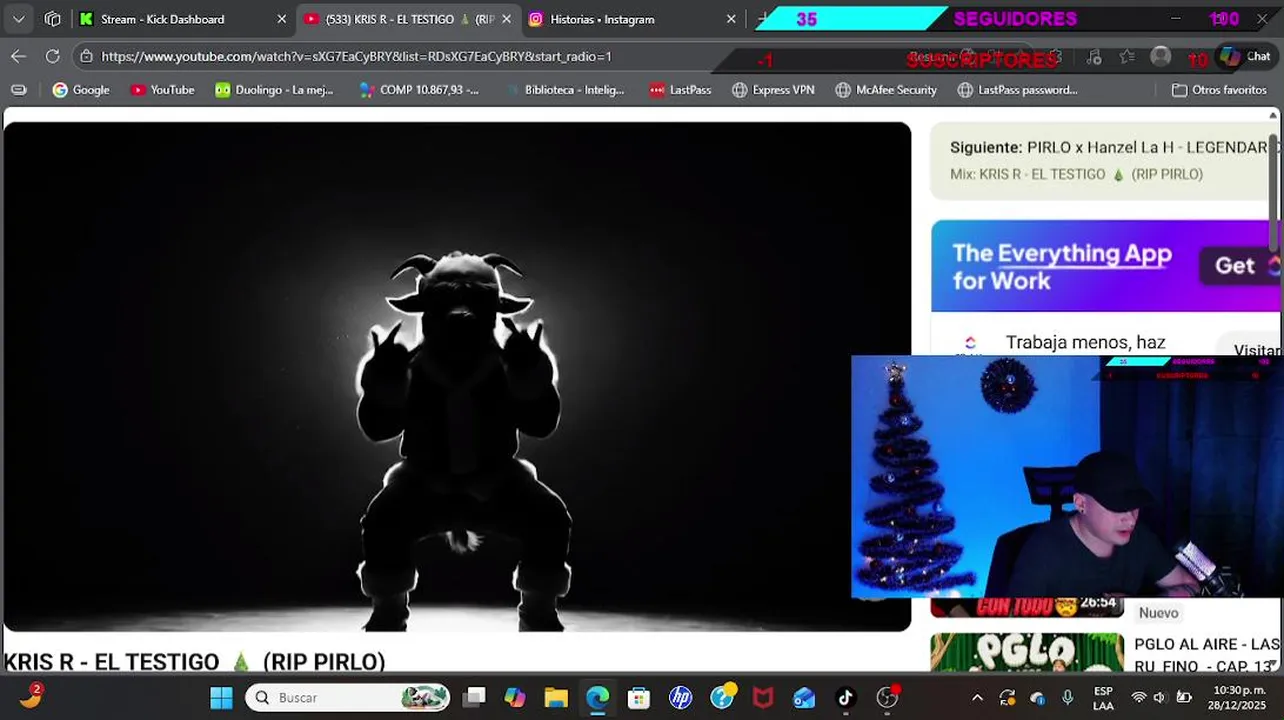
Task: Click the Buscar taskbar search box
Action: [347, 698]
